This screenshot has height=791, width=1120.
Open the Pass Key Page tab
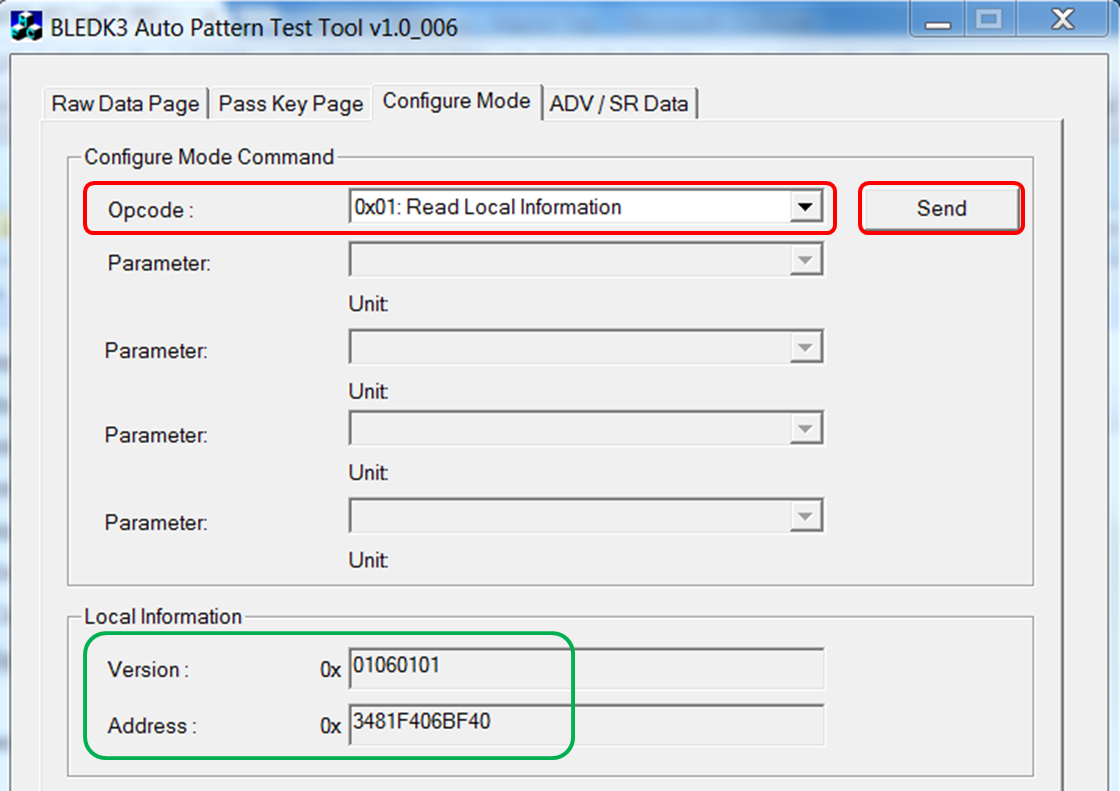tap(290, 104)
